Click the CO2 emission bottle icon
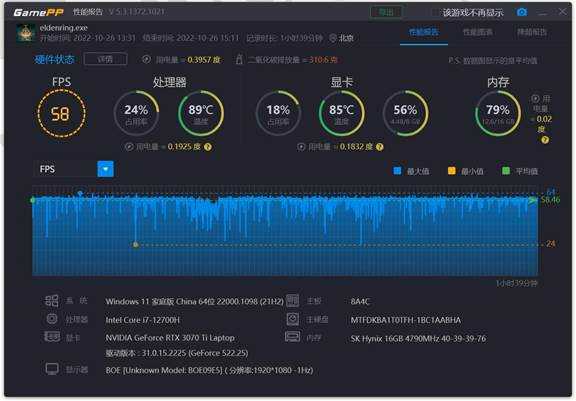This screenshot has width=576, height=401. click(x=239, y=59)
